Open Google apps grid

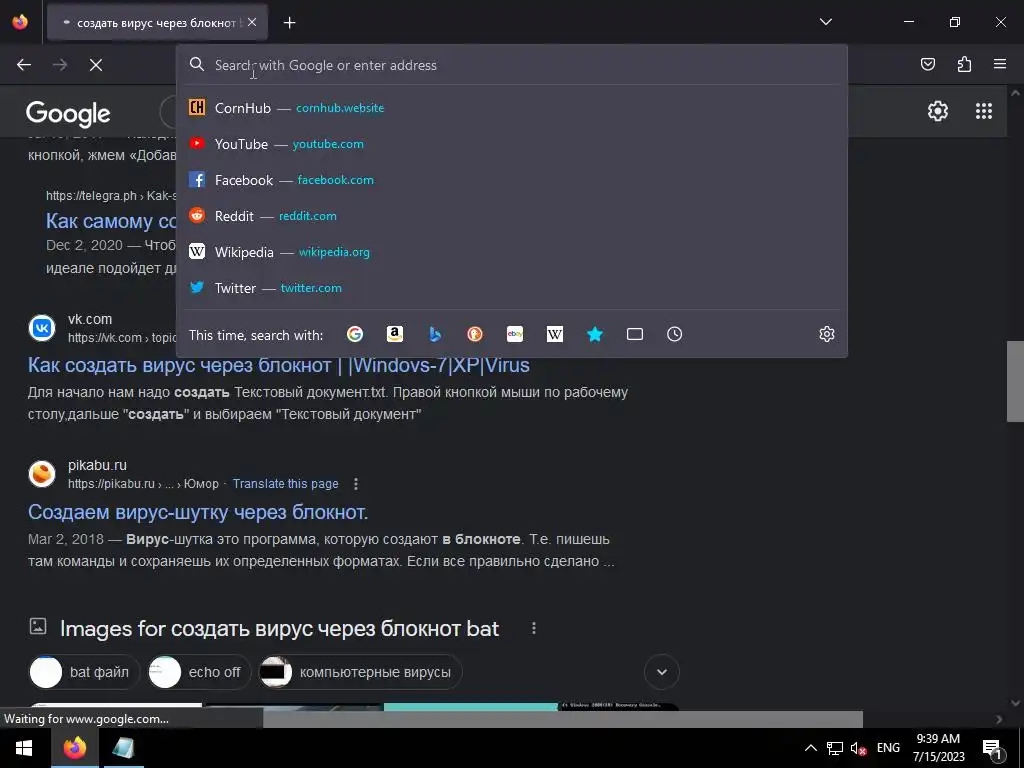tap(984, 111)
